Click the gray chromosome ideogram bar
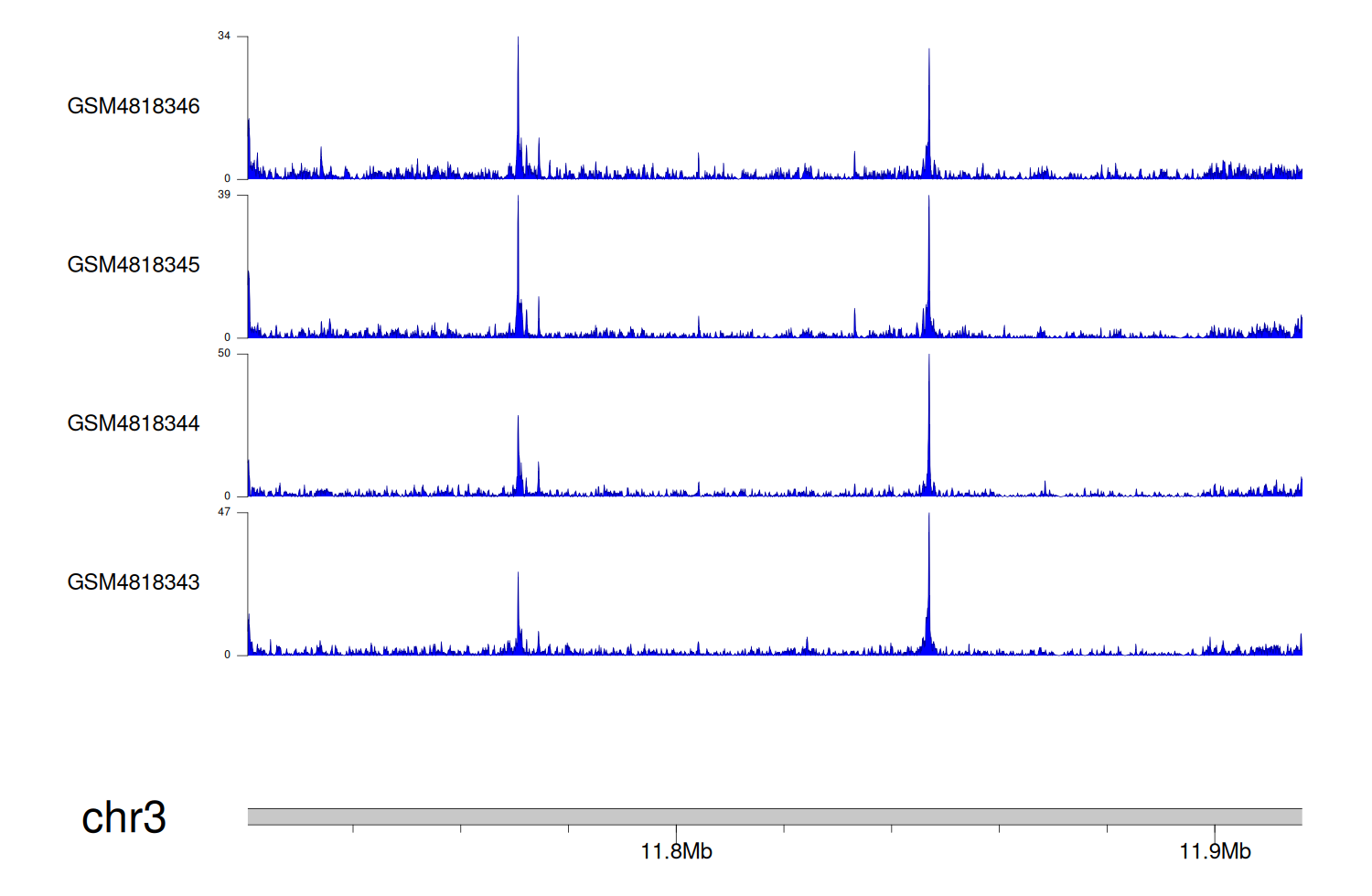Screen dimensions: 1372x896 point(774,816)
